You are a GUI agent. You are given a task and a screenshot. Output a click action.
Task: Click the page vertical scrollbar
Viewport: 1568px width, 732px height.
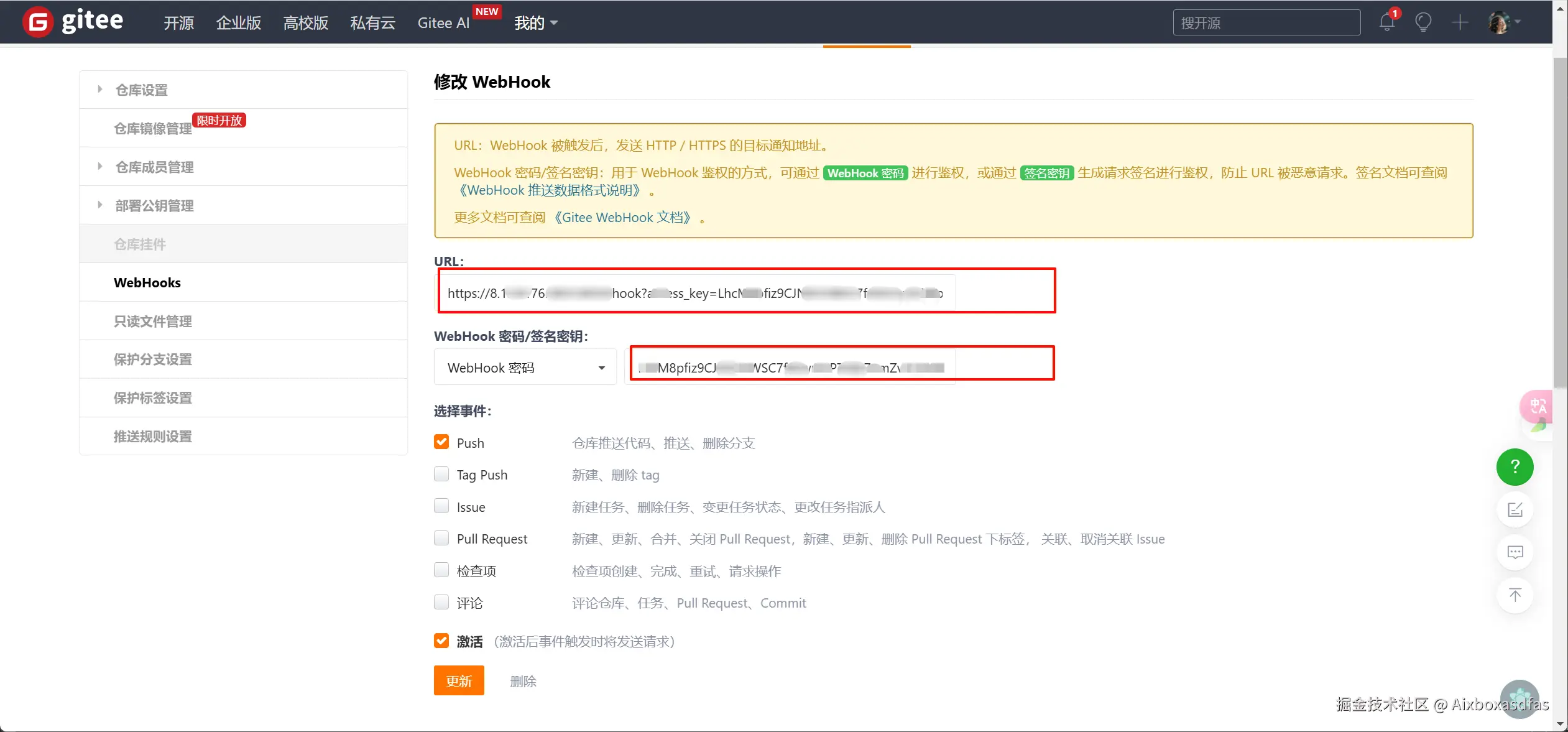pyautogui.click(x=1560, y=224)
